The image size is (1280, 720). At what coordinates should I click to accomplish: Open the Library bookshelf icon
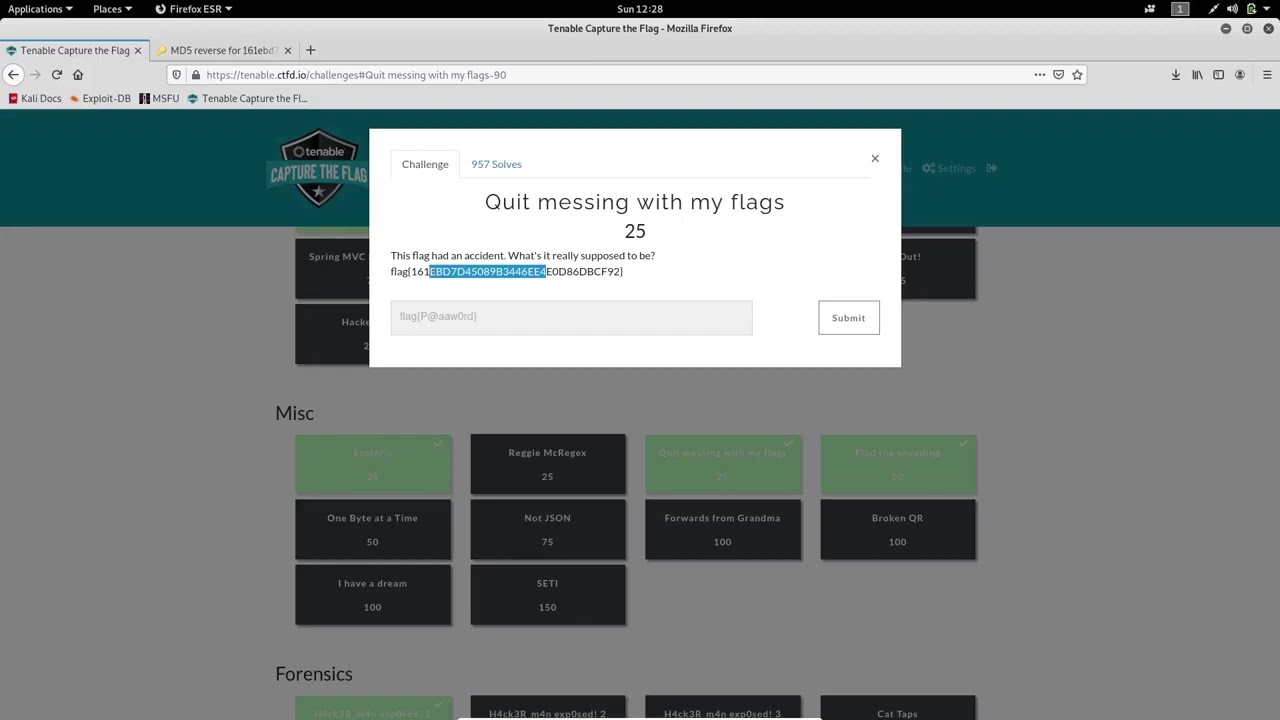pyautogui.click(x=1197, y=75)
